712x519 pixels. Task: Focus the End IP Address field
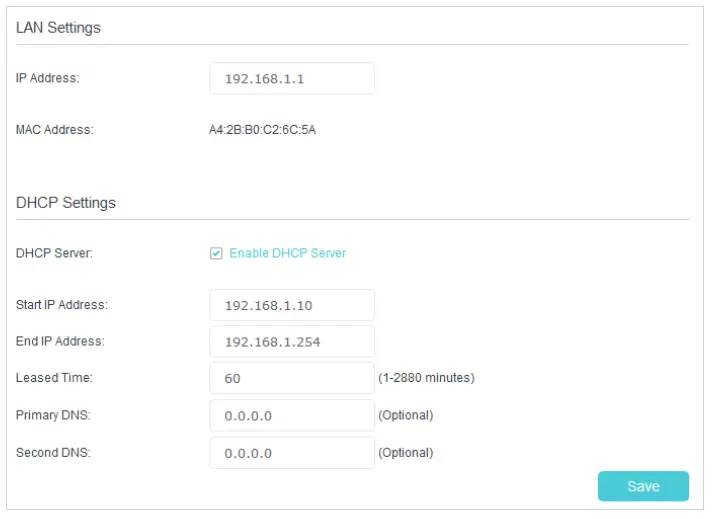click(292, 341)
